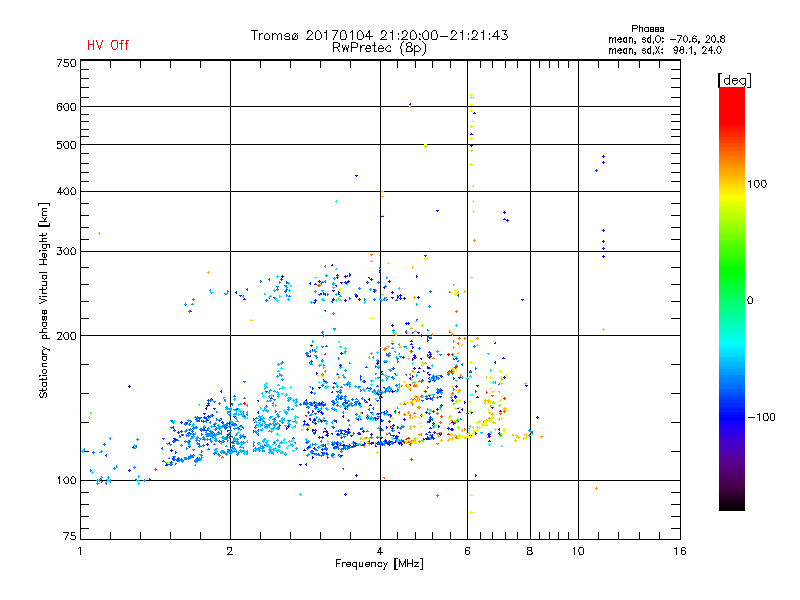This screenshot has height=600, width=800.
Task: Click the y-axis tick label '400'
Action: 66,191
